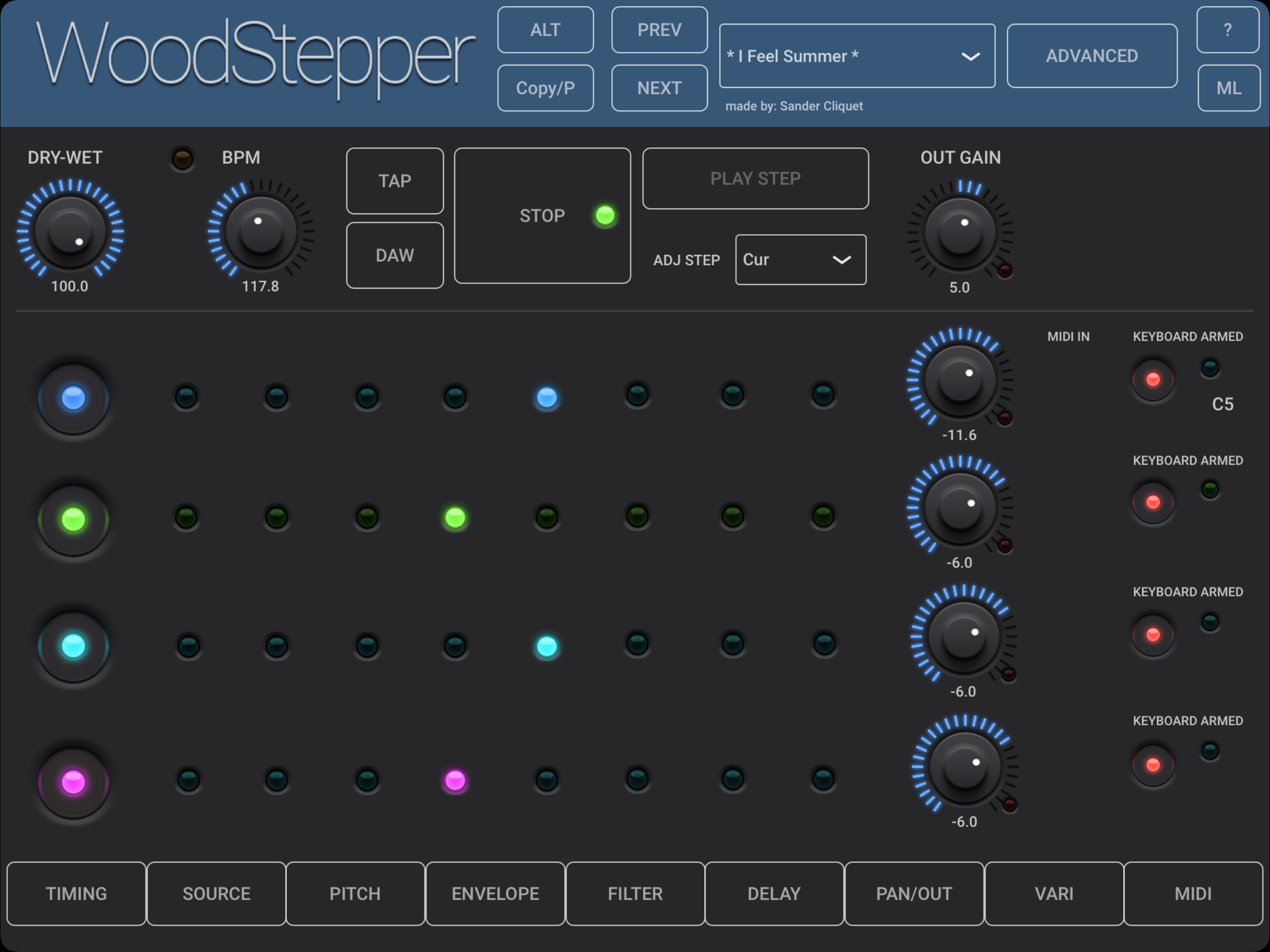1270x952 pixels.
Task: Switch to the ENVELOPE tab
Action: click(x=495, y=893)
